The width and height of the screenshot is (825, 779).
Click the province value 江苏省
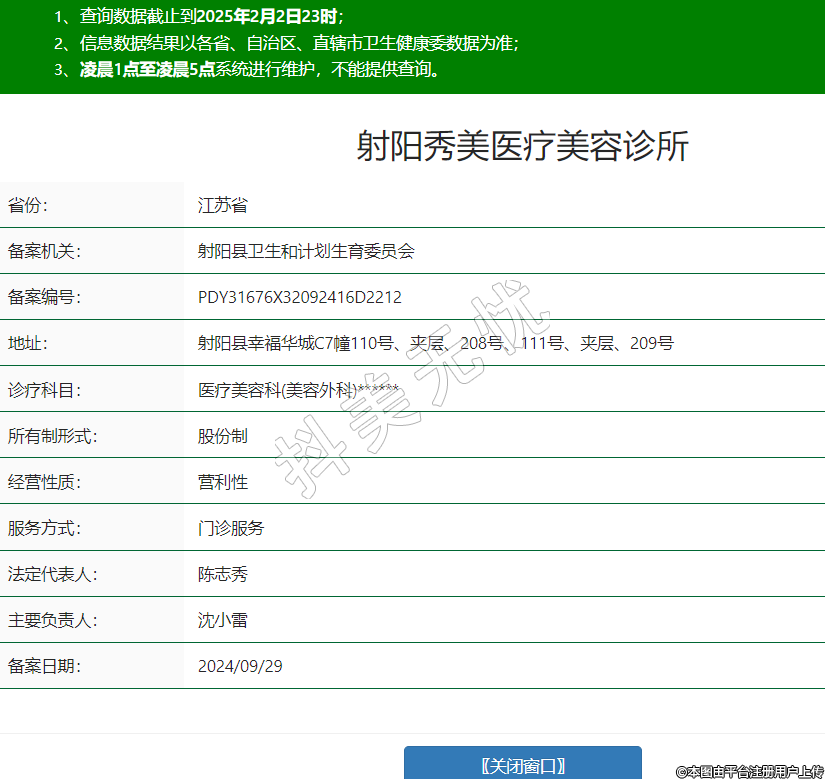[222, 206]
